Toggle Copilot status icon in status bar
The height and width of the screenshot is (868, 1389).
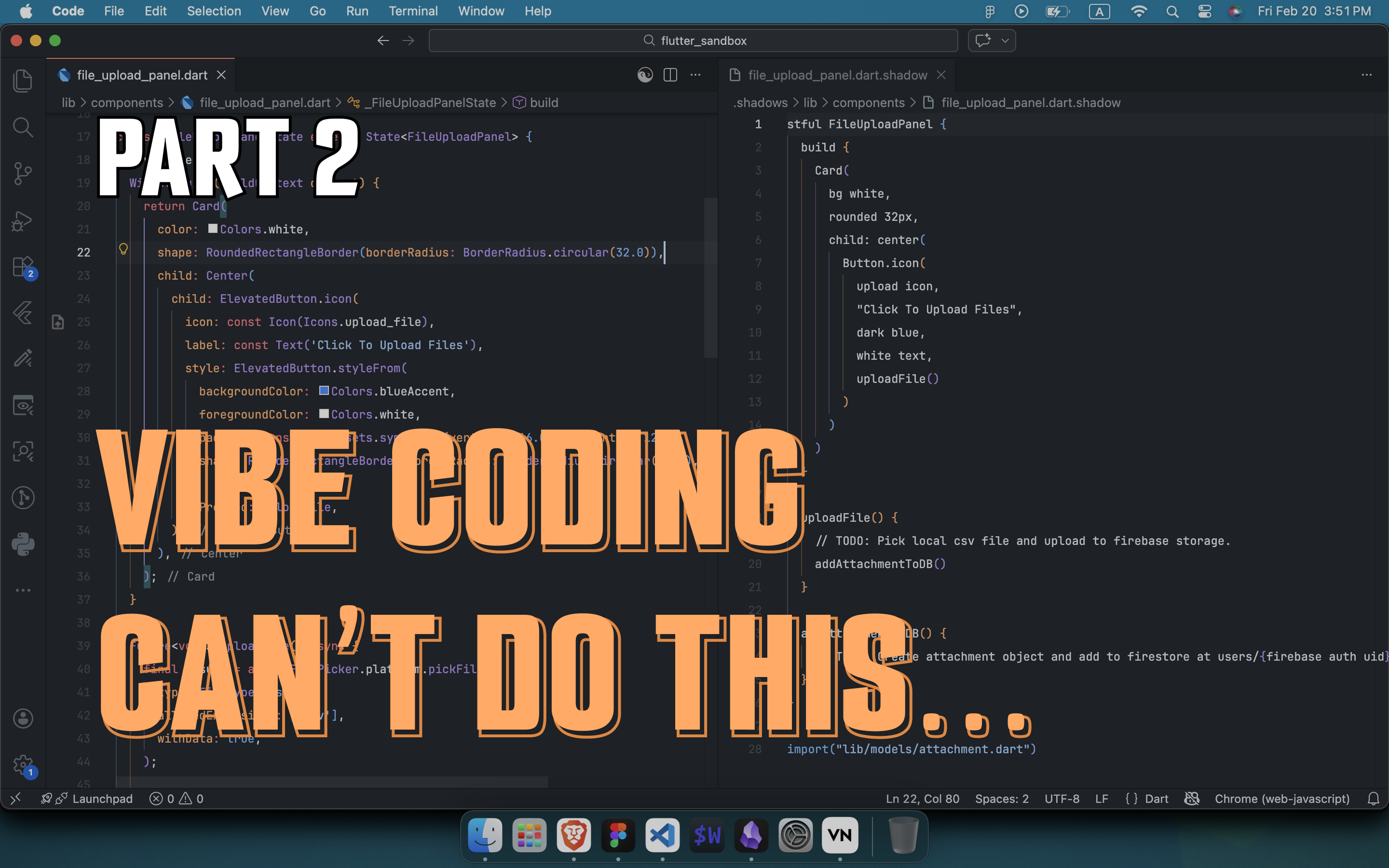1192,799
